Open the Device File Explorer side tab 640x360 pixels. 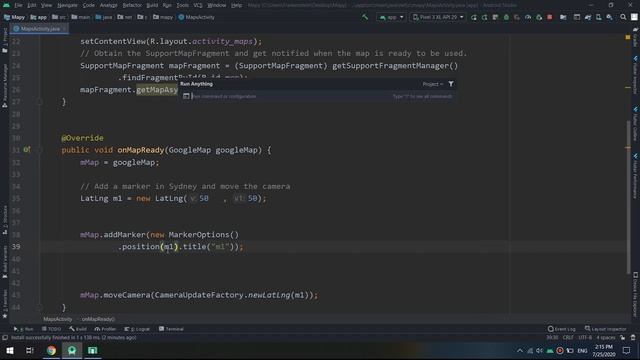(636, 294)
